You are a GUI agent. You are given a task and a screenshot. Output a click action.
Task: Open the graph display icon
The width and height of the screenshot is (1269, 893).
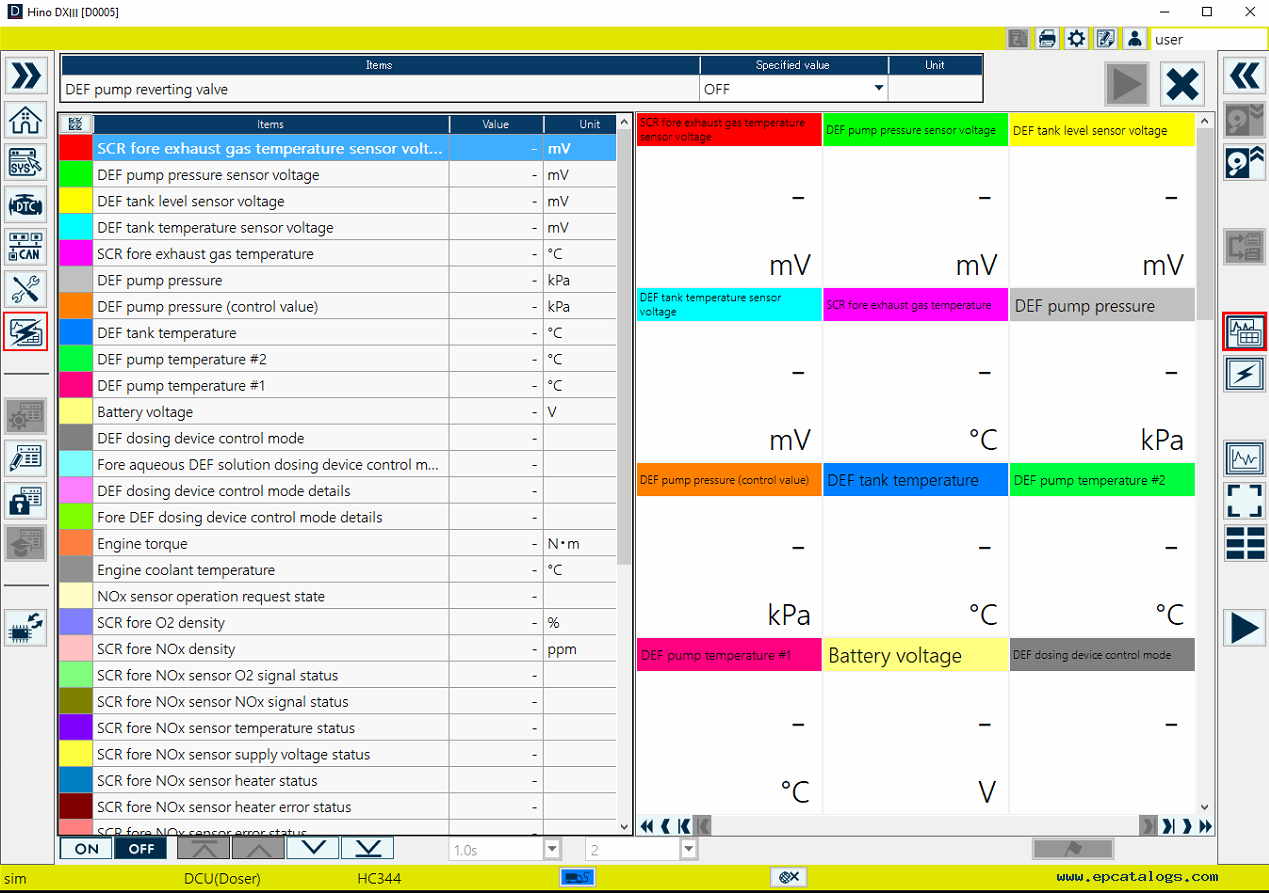tap(1245, 459)
